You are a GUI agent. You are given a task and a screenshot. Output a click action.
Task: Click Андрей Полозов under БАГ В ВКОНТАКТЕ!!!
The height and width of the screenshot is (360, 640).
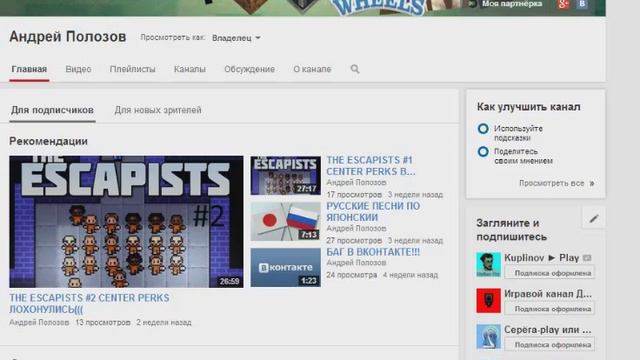[x=356, y=263]
